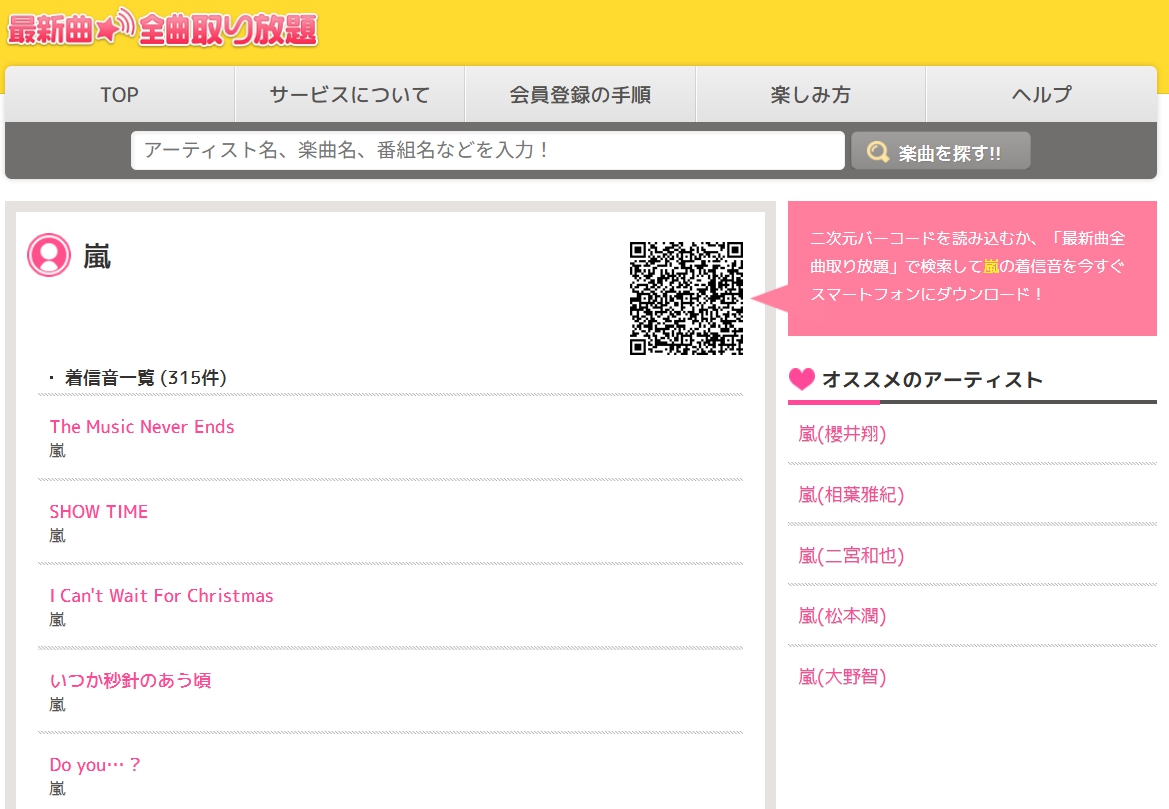Click the pink artist avatar icon beside 嵐
The height and width of the screenshot is (809, 1169).
click(49, 255)
